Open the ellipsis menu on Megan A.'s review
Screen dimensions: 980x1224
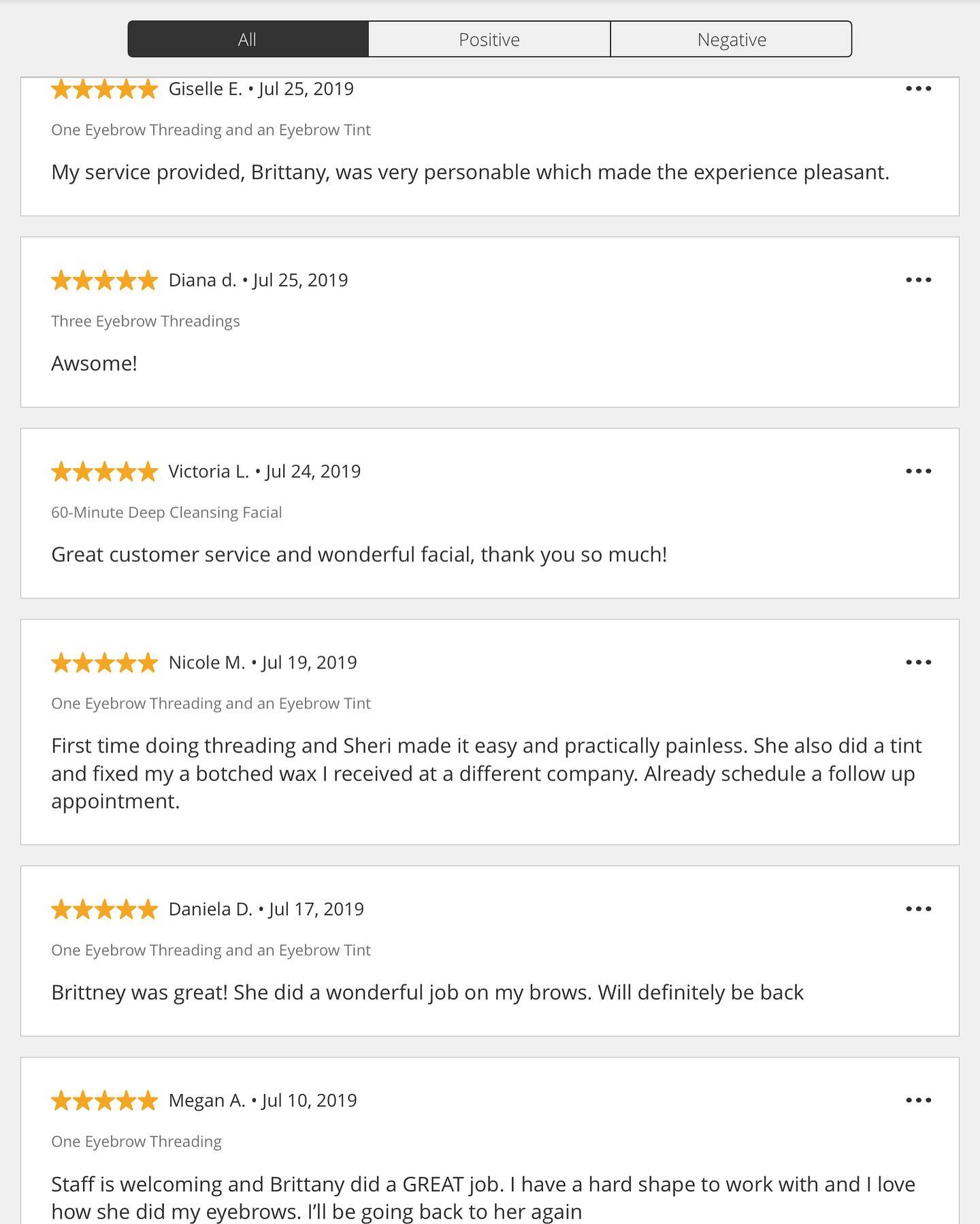[918, 1100]
